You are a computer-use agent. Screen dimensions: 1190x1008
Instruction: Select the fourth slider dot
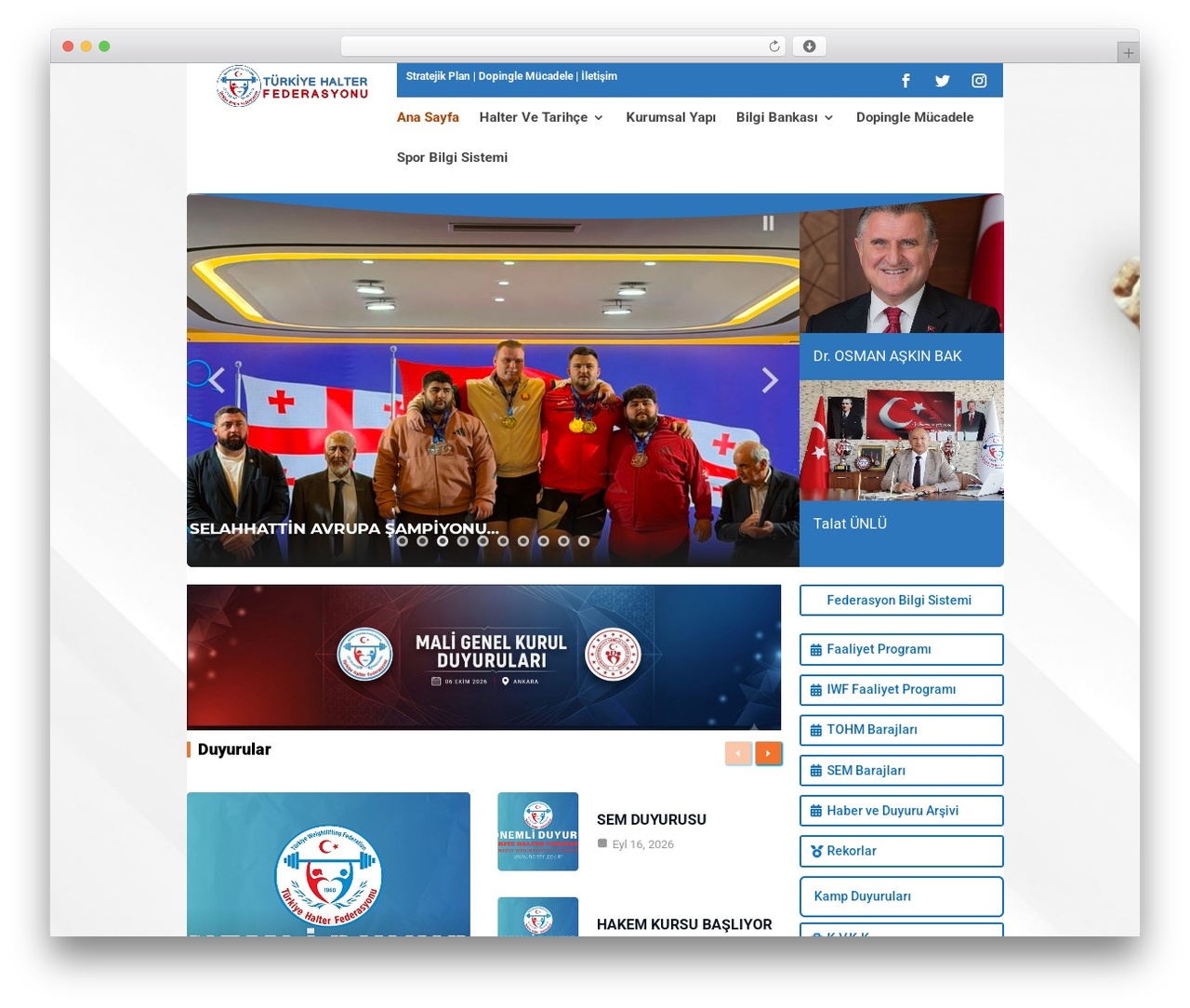(x=463, y=541)
